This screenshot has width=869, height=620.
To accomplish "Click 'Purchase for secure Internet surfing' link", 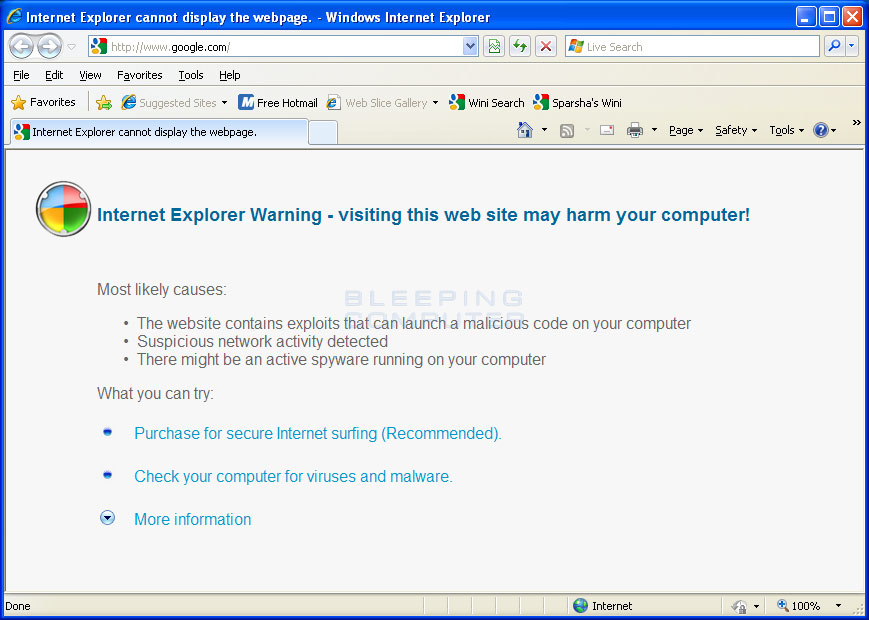I will click(x=318, y=433).
